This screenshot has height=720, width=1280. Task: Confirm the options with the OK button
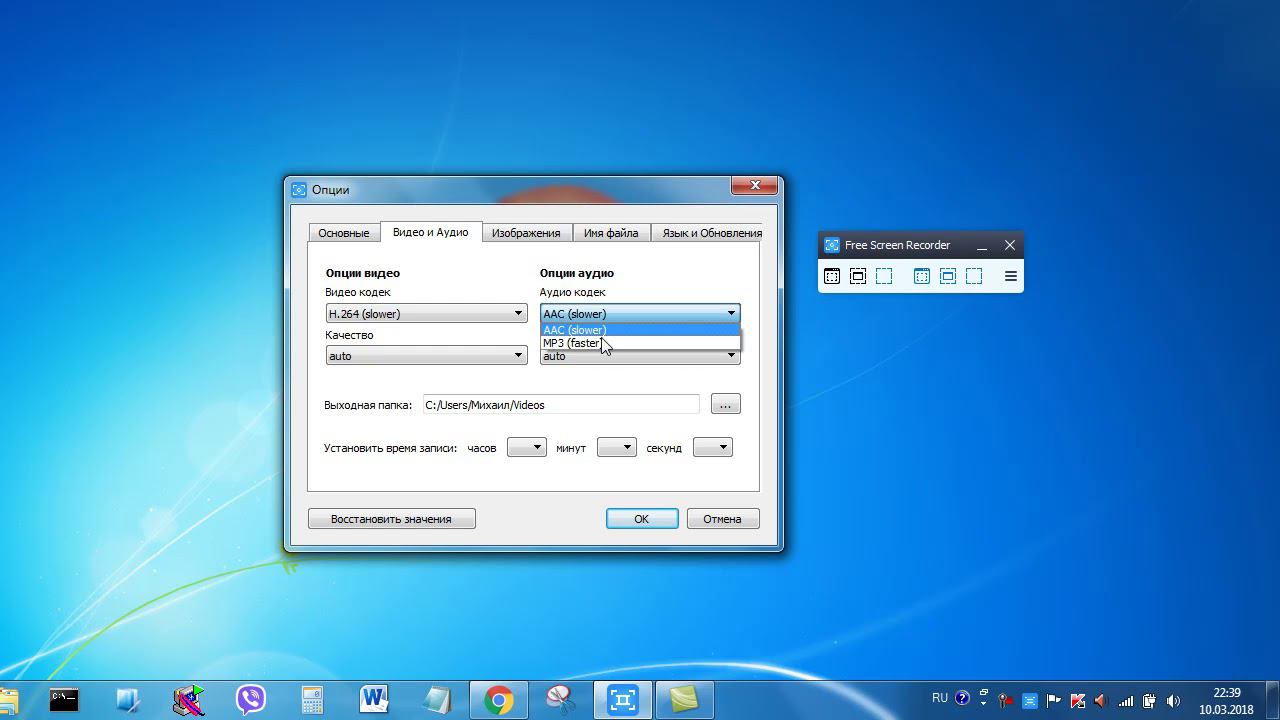tap(642, 519)
